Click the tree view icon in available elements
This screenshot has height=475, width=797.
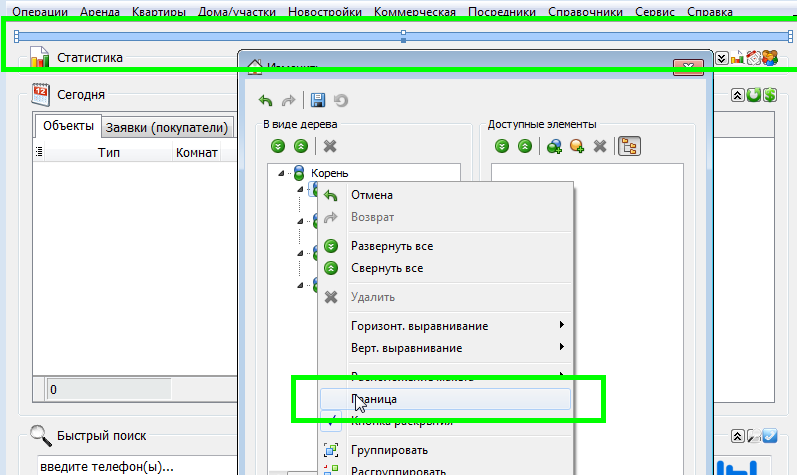[x=629, y=146]
